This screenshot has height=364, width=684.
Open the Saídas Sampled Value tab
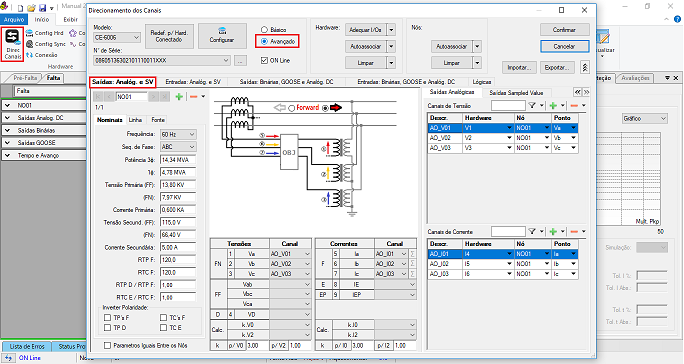tap(516, 93)
